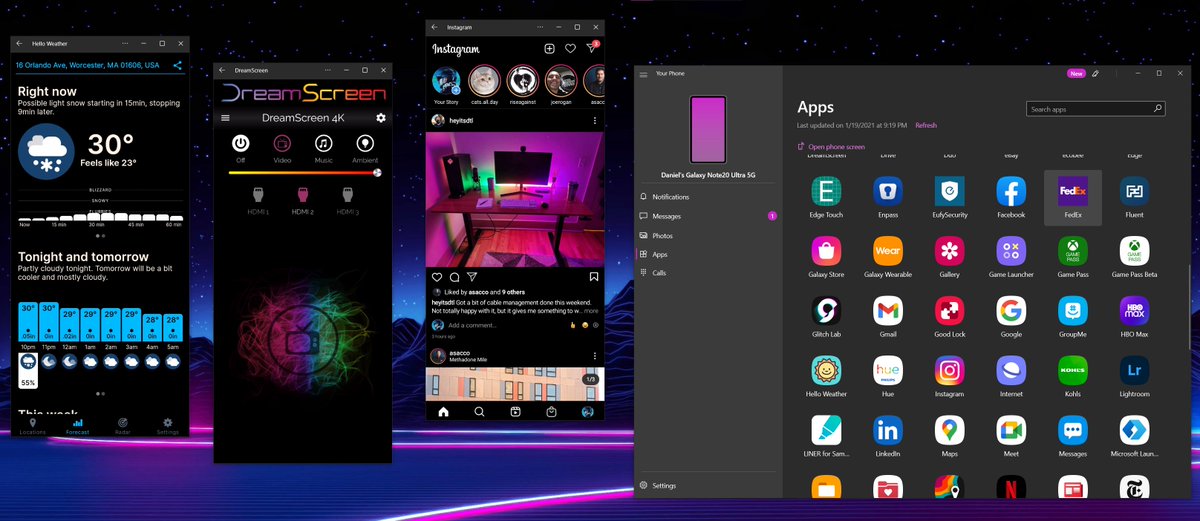Launch the Gallery app
The height and width of the screenshot is (521, 1200).
pyautogui.click(x=949, y=251)
